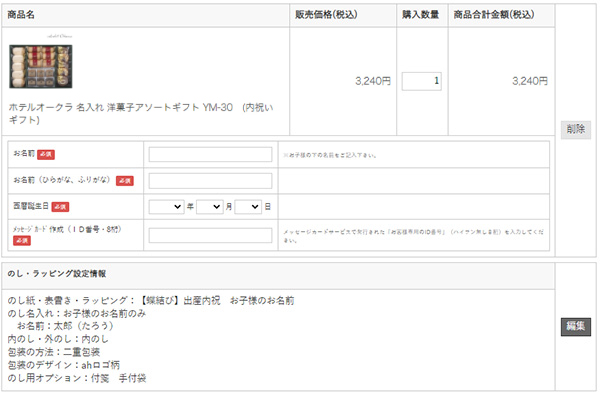Viewport: 600px width, 394px height.
Task: Open the birth year dropdown
Action: coord(166,207)
